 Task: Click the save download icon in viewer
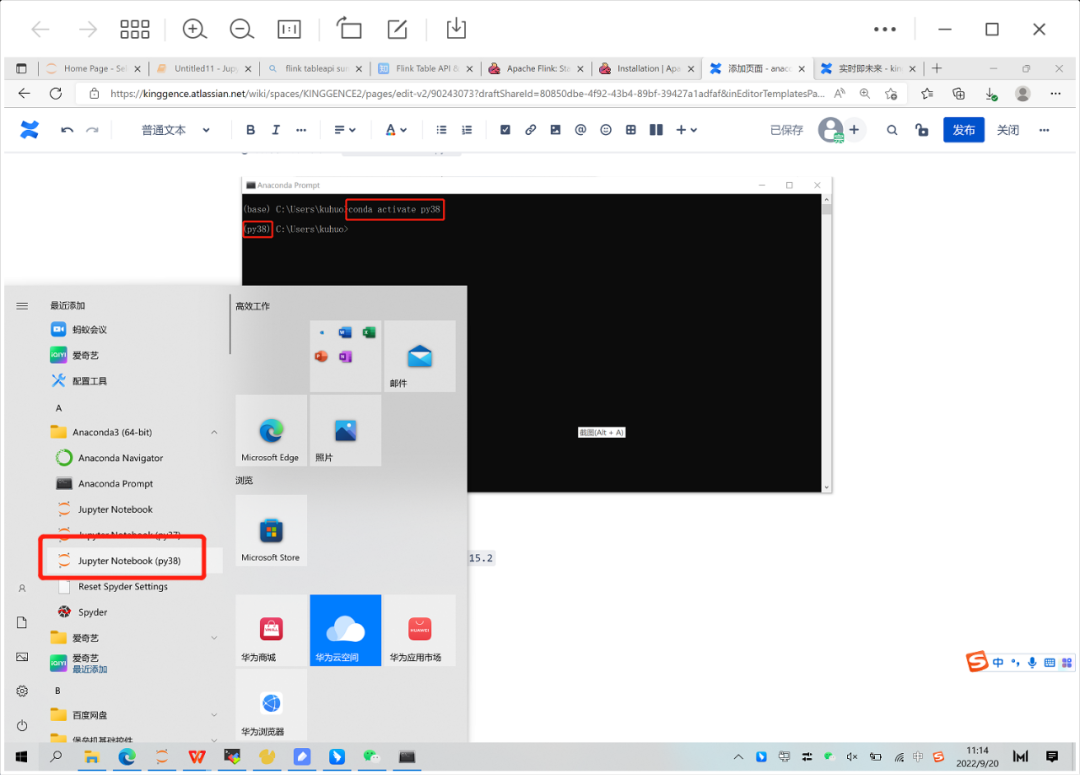point(456,29)
